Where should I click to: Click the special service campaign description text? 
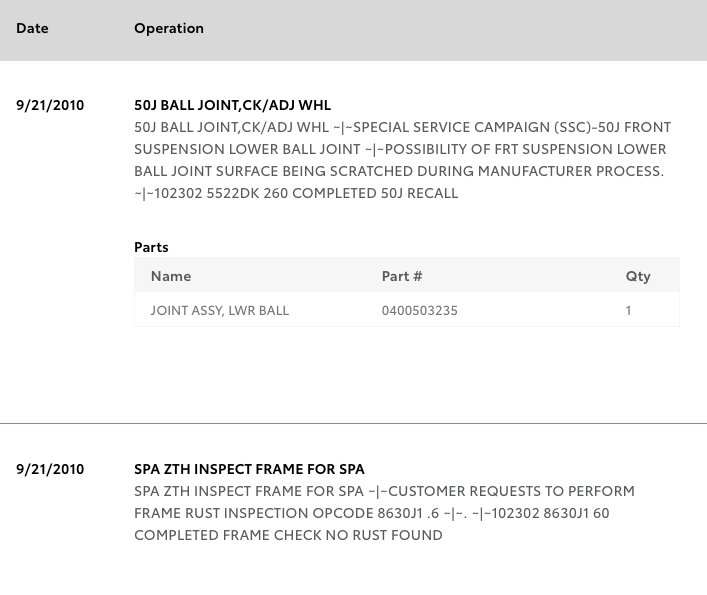tap(402, 160)
